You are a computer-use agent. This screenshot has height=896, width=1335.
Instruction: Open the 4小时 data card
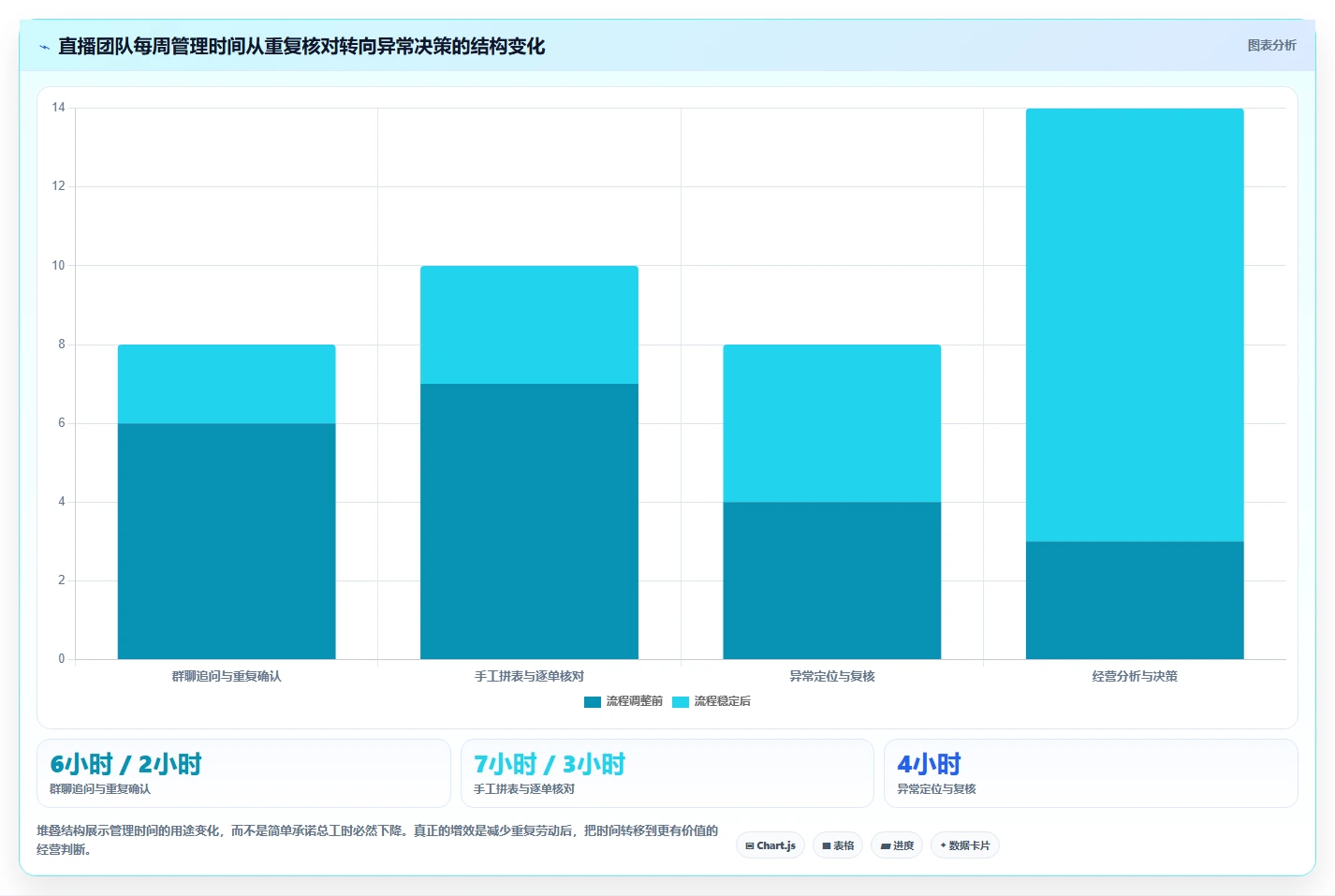[x=1091, y=773]
